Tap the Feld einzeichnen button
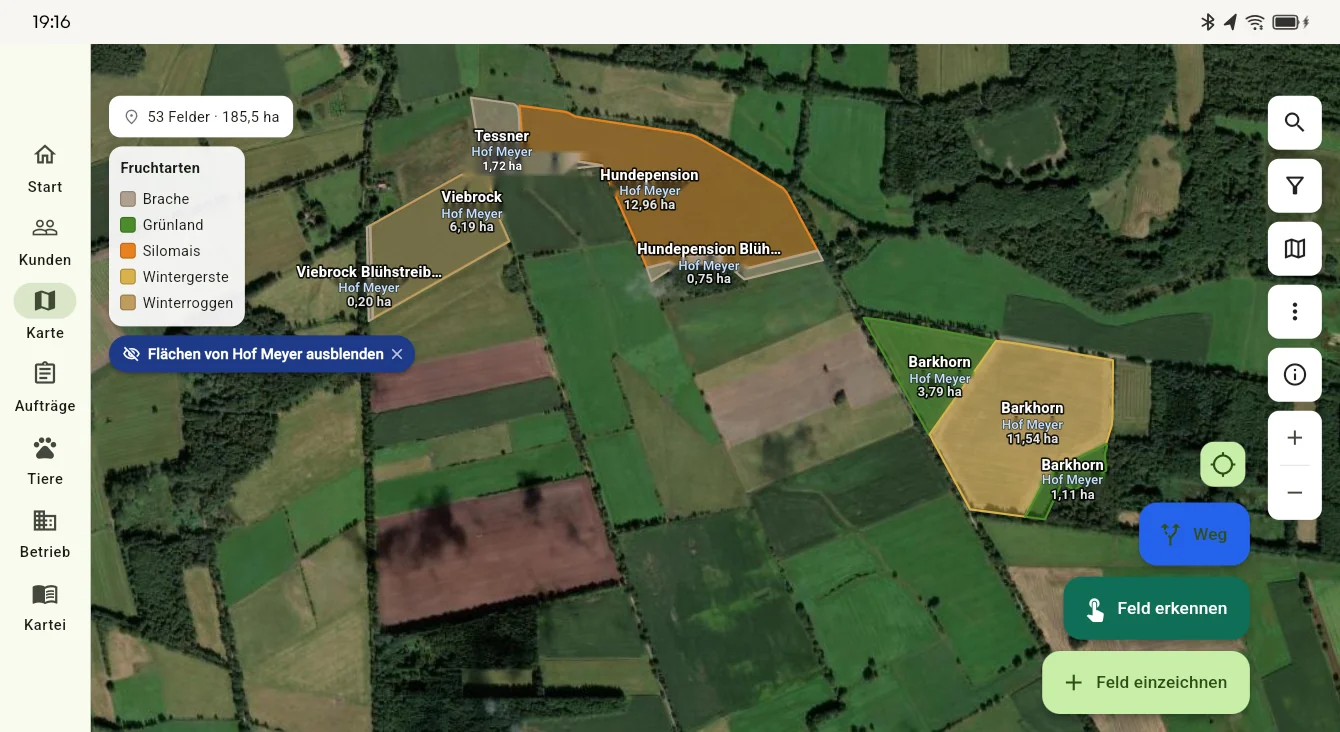Image resolution: width=1340 pixels, height=732 pixels. pos(1146,683)
